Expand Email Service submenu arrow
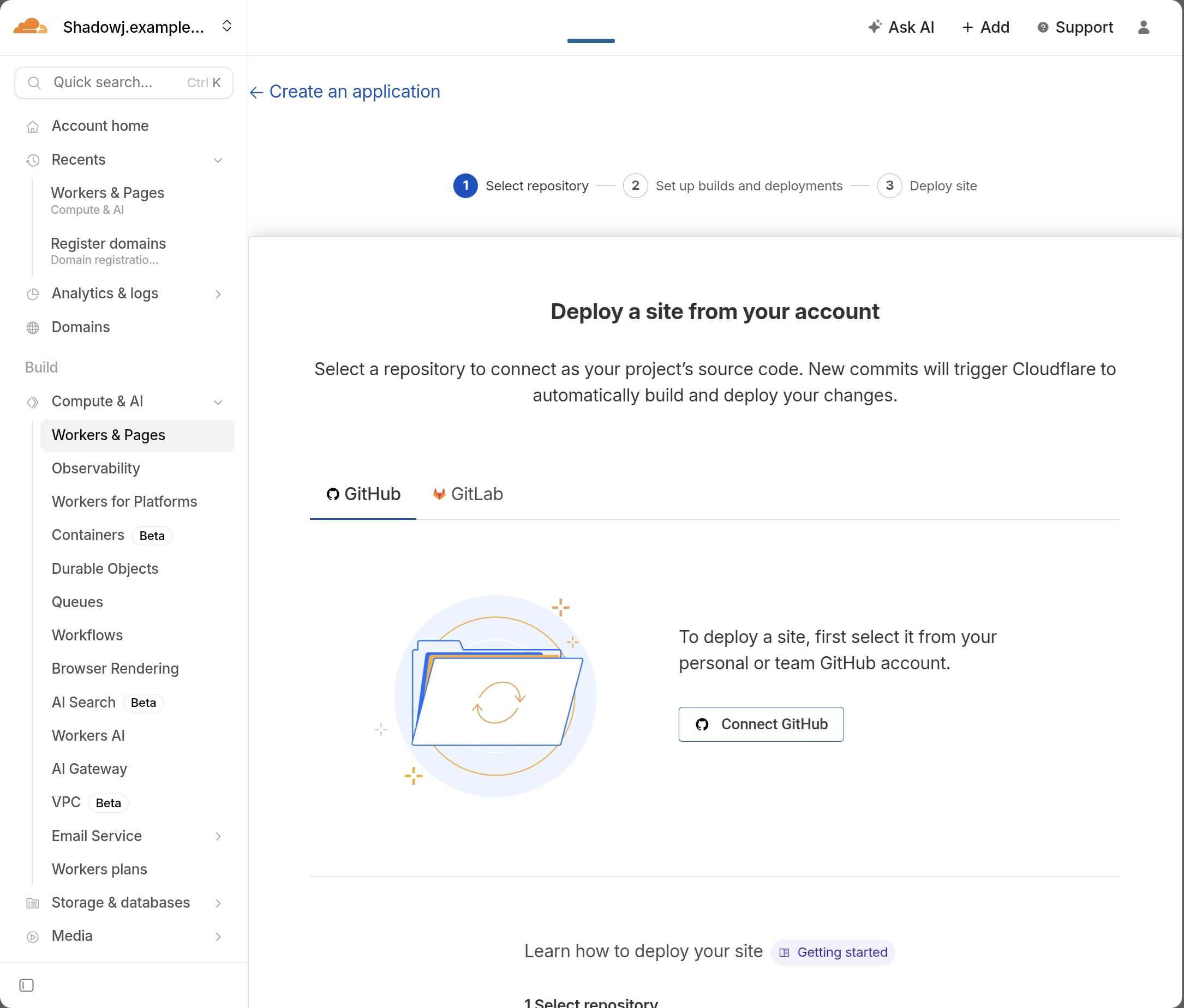This screenshot has height=1008, width=1184. [x=218, y=836]
